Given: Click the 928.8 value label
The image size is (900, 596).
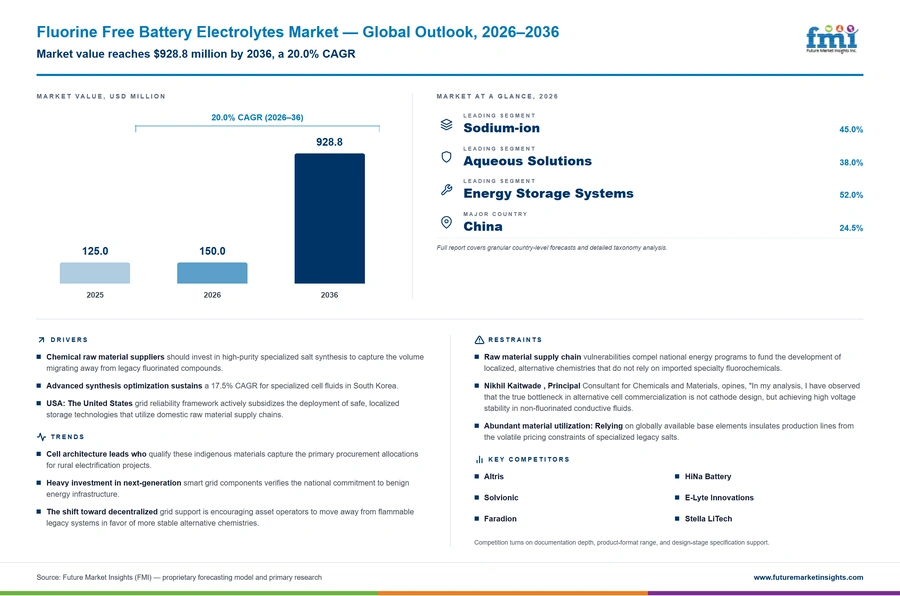Looking at the screenshot, I should [329, 142].
